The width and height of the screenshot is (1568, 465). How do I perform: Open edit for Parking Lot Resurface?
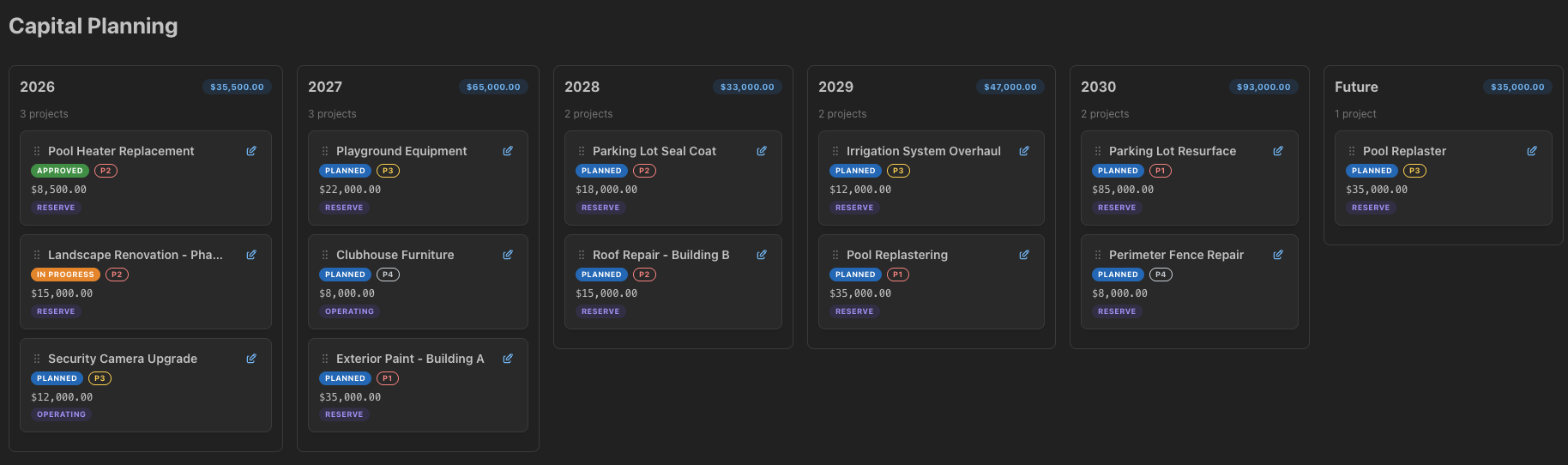1278,151
